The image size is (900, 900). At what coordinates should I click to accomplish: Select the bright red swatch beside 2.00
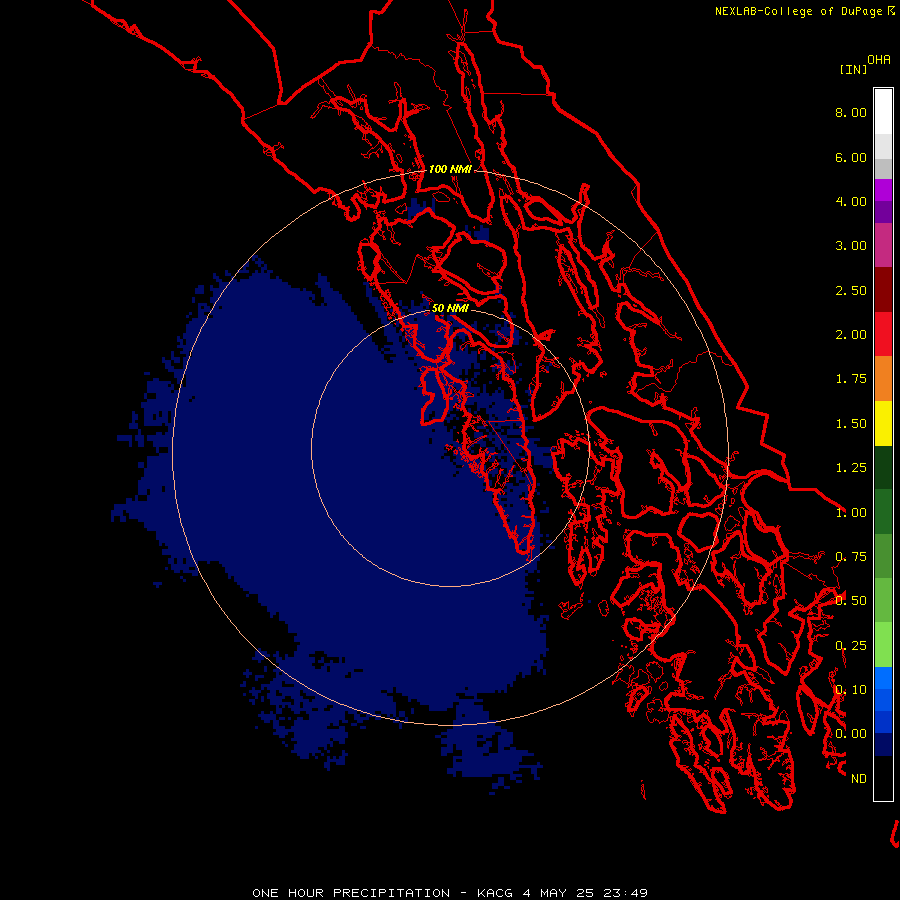pyautogui.click(x=883, y=334)
